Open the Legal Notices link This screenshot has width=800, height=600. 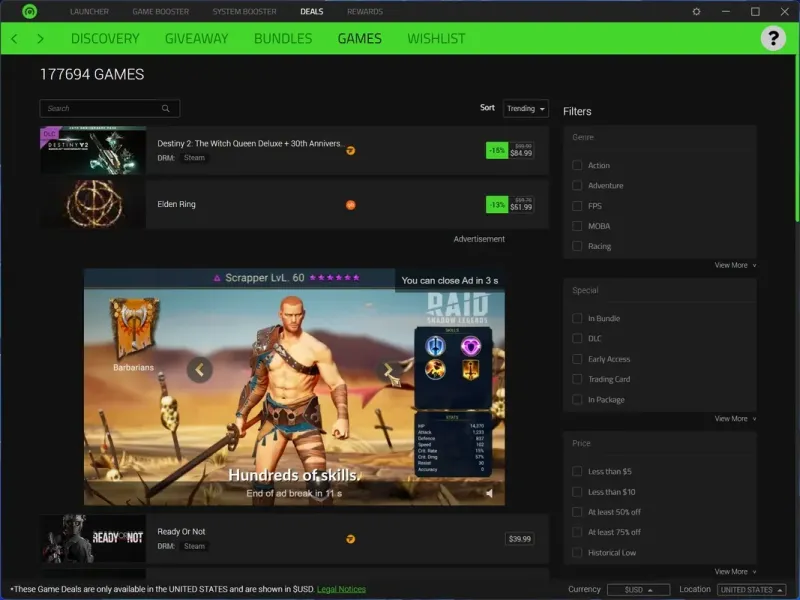click(x=341, y=589)
